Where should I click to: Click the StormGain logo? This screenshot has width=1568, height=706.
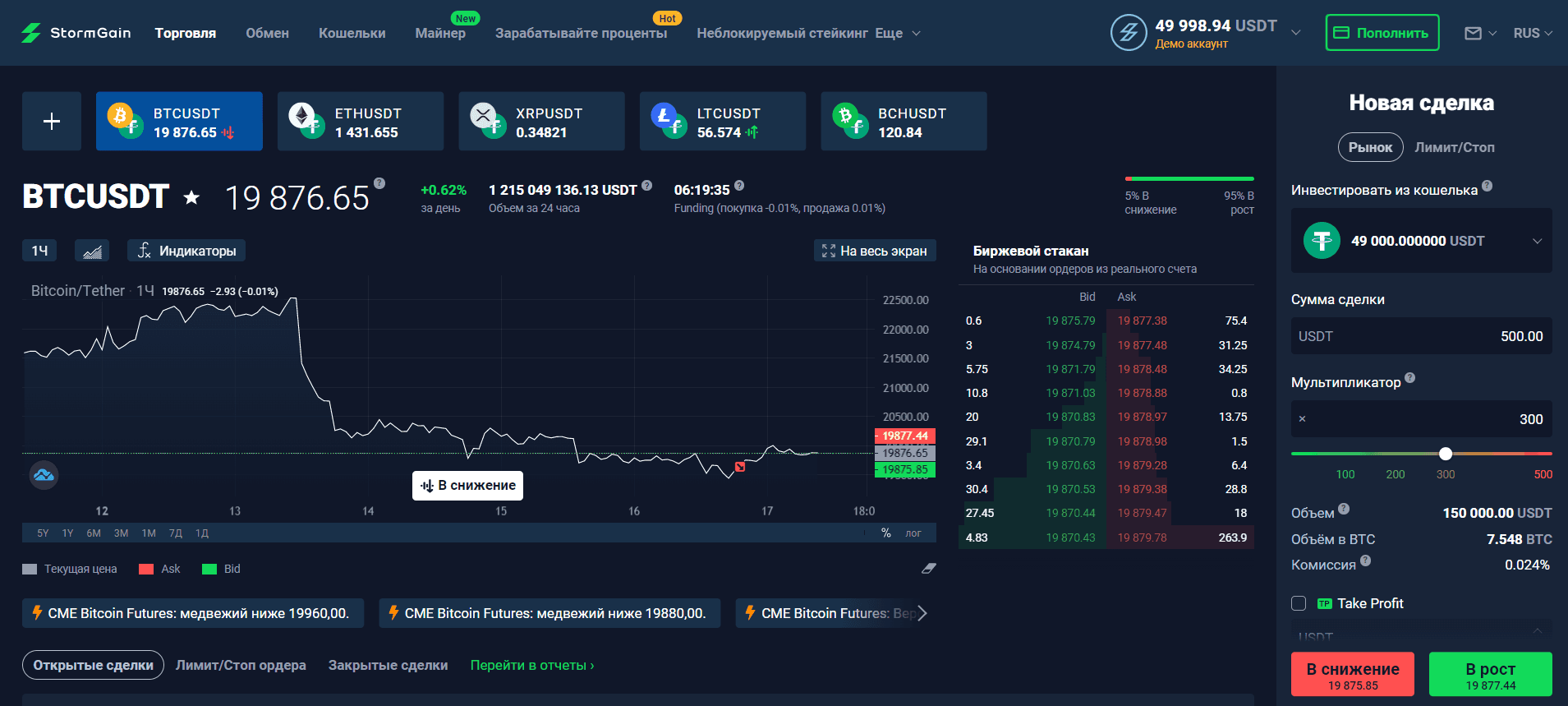pos(76,33)
